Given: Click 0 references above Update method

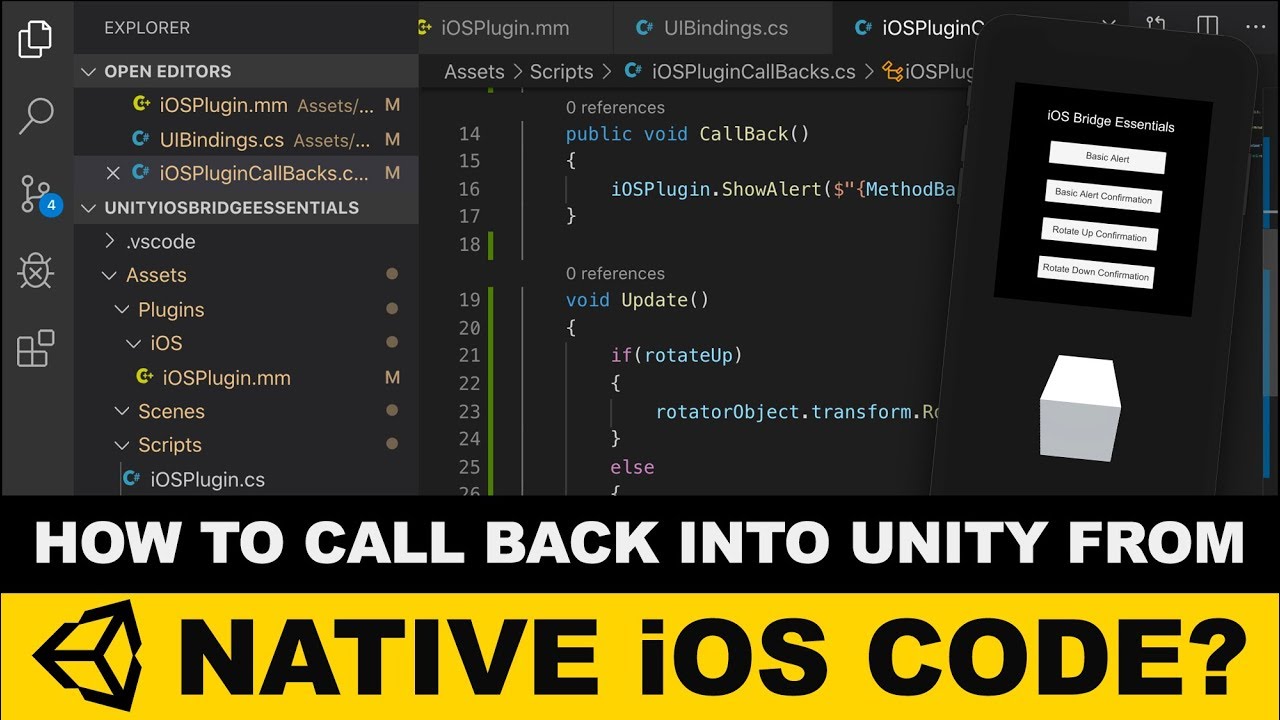Looking at the screenshot, I should [615, 273].
